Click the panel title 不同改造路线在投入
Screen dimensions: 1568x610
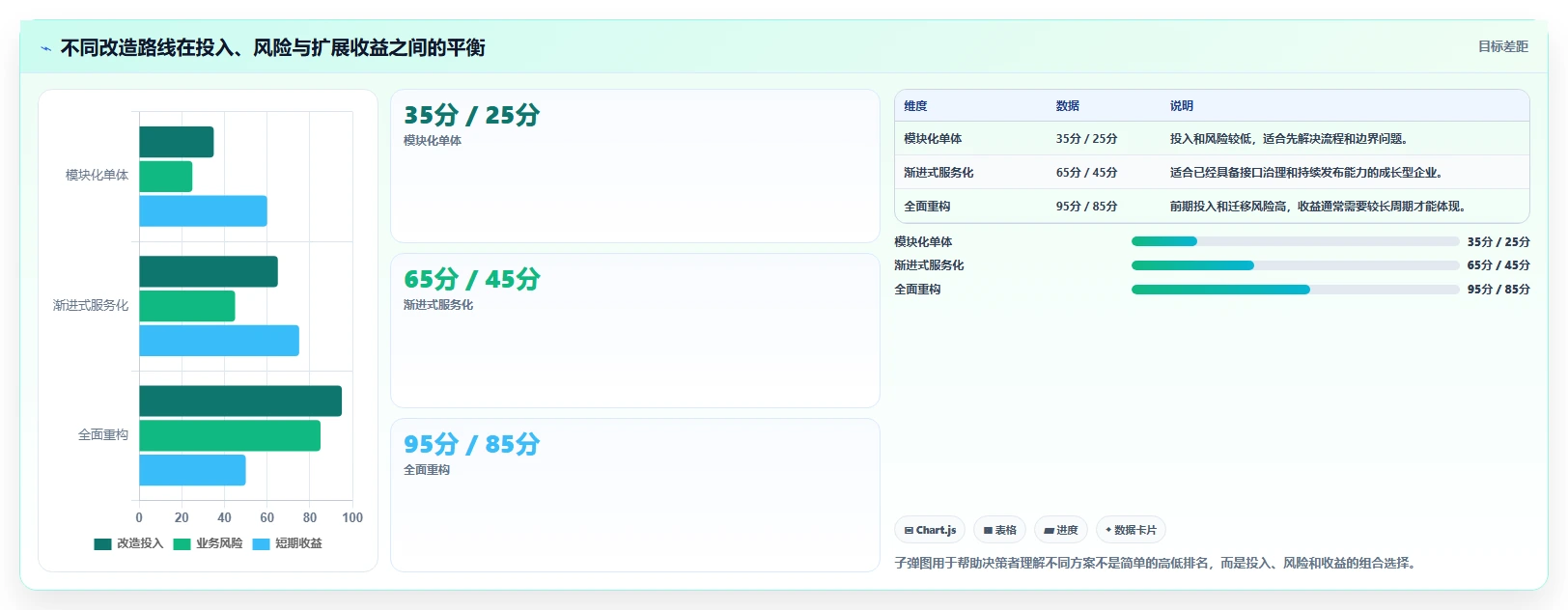(272, 48)
